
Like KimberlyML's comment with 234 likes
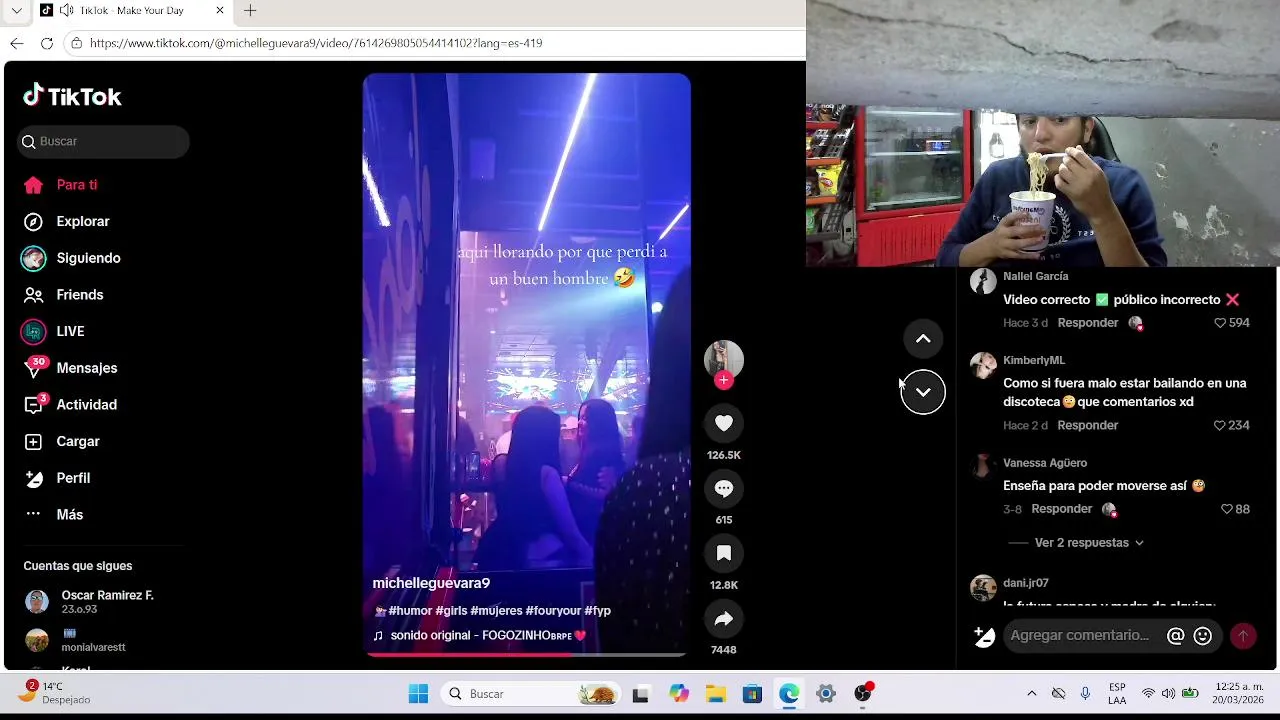pos(1220,425)
